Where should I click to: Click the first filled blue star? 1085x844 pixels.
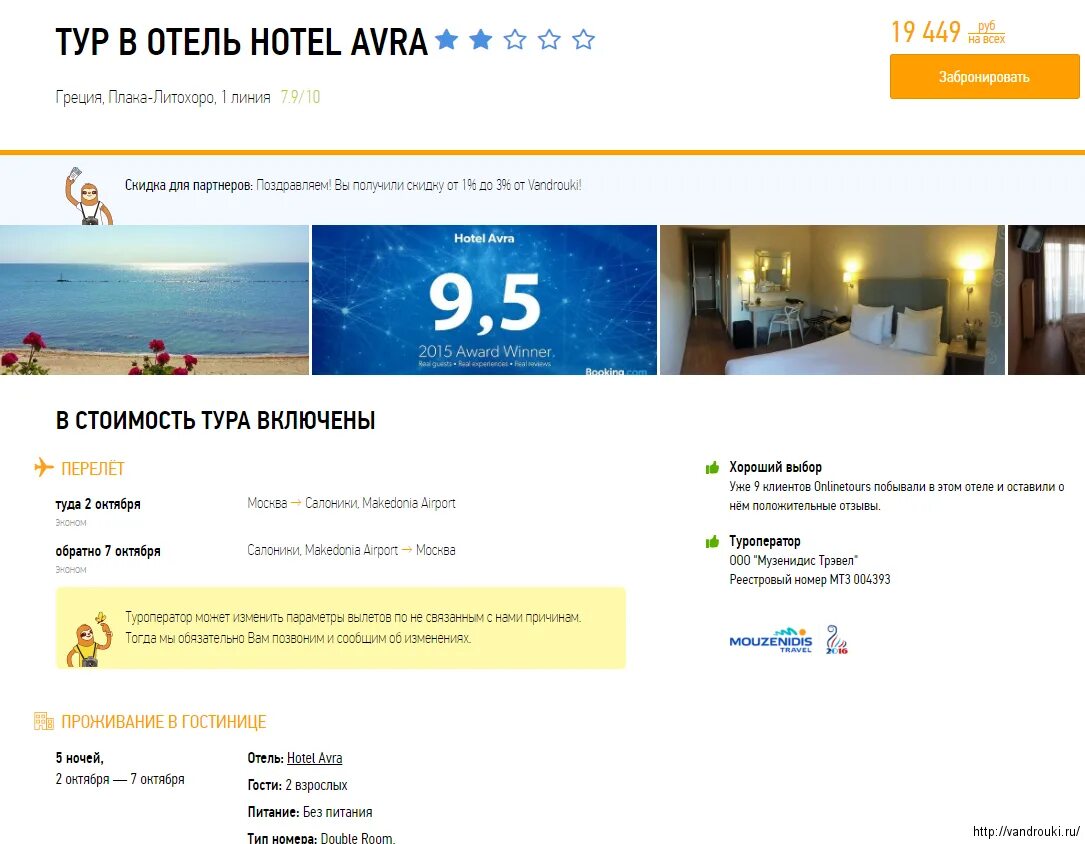[446, 39]
